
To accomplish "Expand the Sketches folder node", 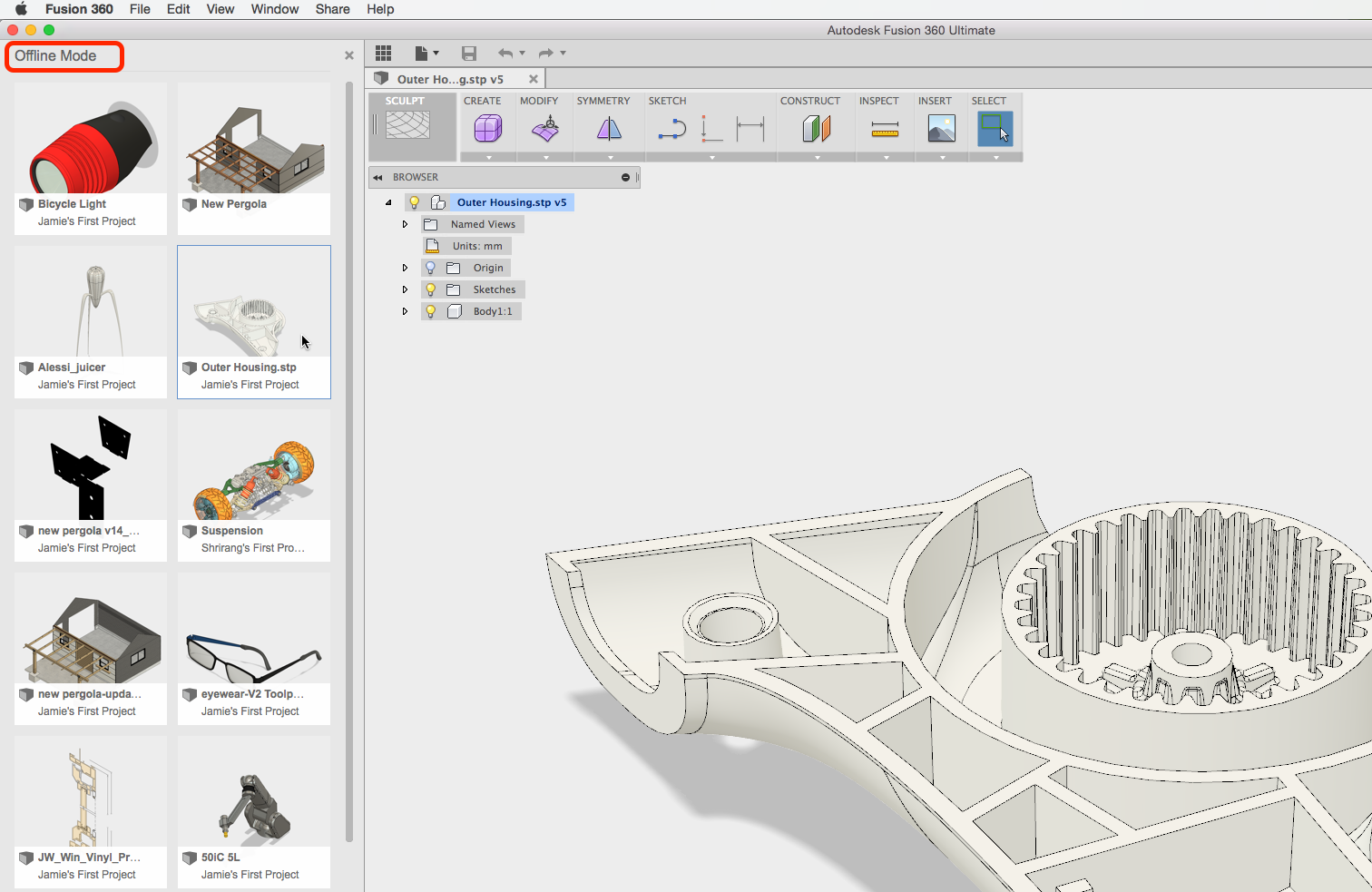I will tap(405, 289).
